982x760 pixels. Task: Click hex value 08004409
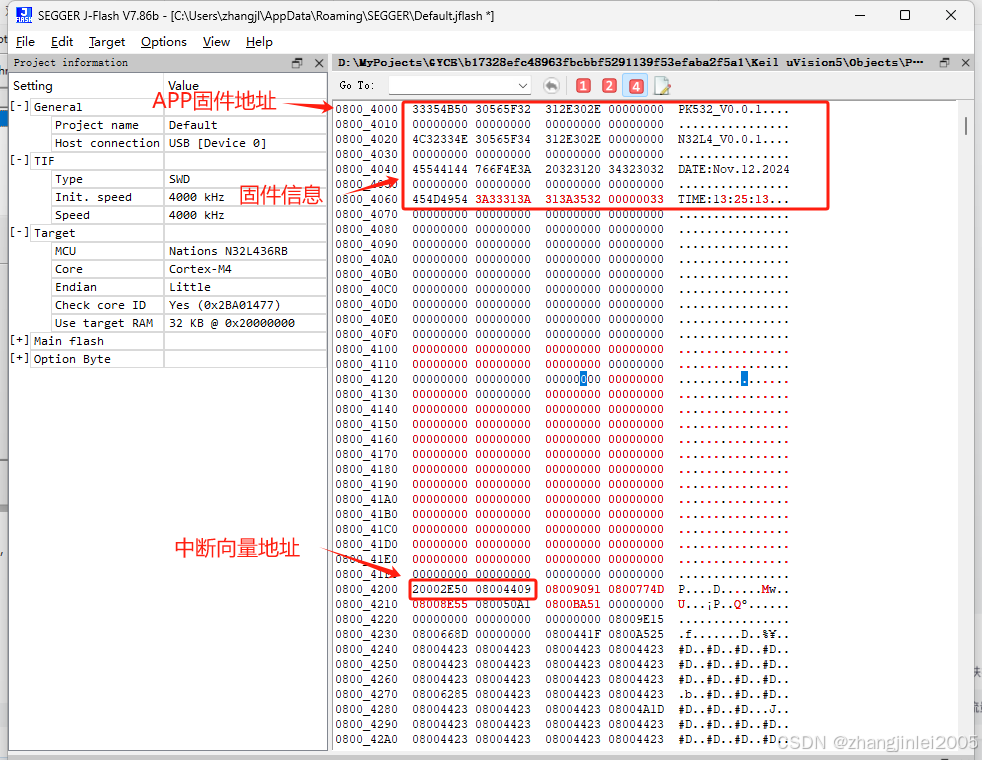click(503, 589)
